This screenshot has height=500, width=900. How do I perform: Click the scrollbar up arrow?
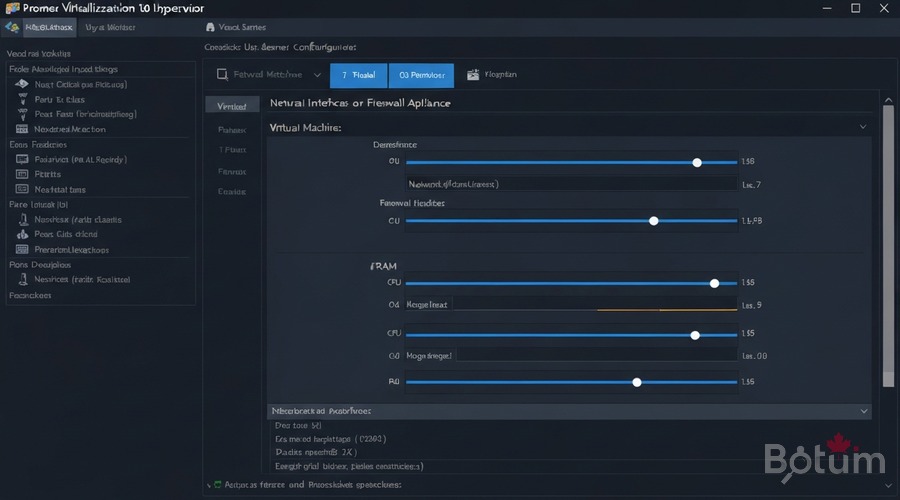pyautogui.click(x=889, y=100)
